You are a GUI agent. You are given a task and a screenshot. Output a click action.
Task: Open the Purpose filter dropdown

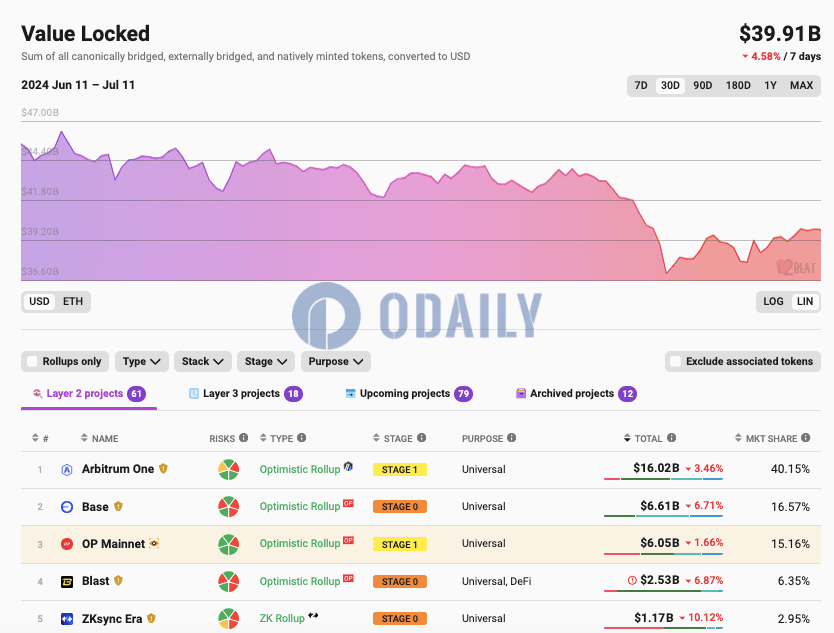336,361
